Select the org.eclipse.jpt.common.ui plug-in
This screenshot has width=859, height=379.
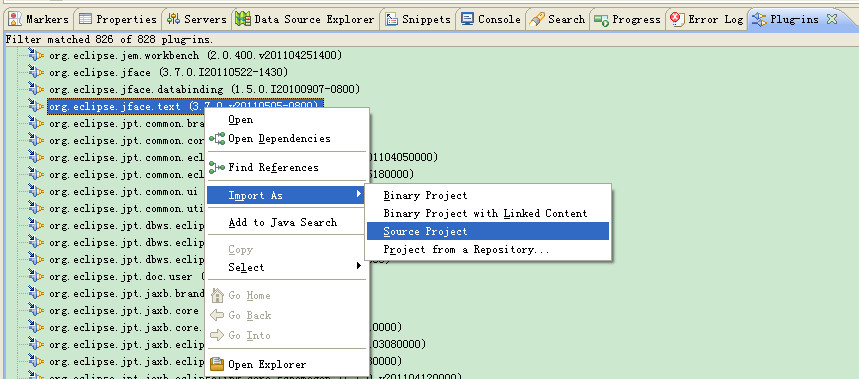pyautogui.click(x=123, y=192)
